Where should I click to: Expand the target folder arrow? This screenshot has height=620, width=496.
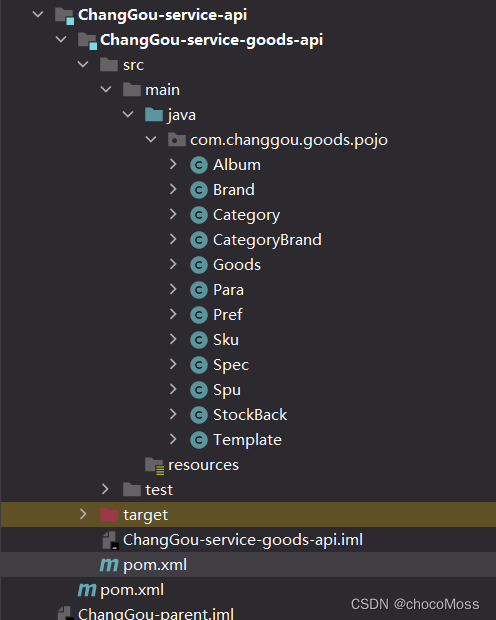(83, 514)
